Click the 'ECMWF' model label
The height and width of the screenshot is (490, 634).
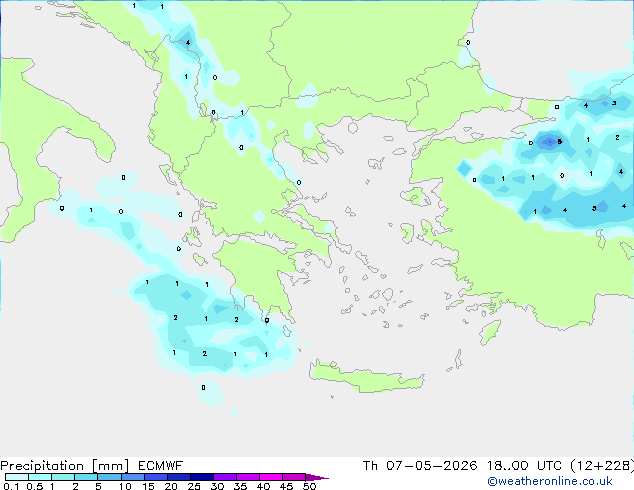click(161, 466)
